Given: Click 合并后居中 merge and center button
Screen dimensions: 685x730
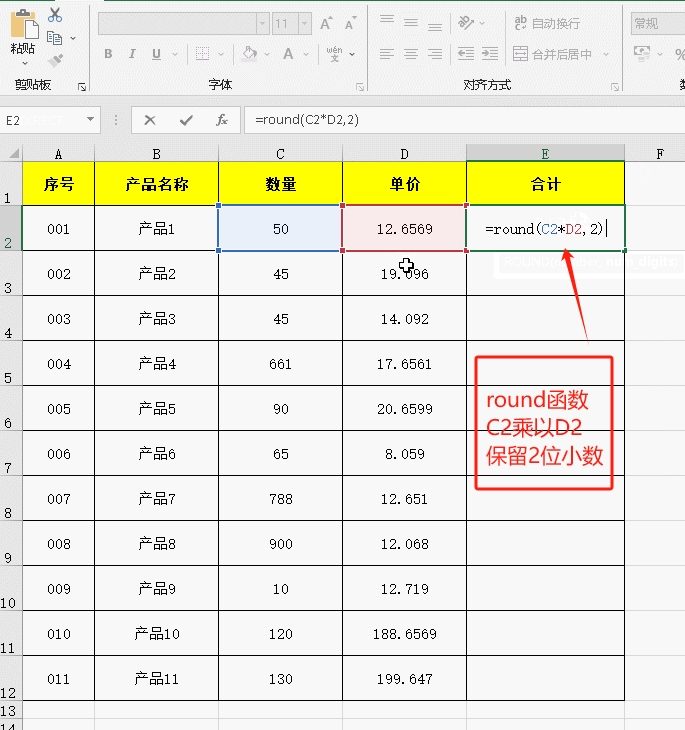Looking at the screenshot, I should point(552,54).
